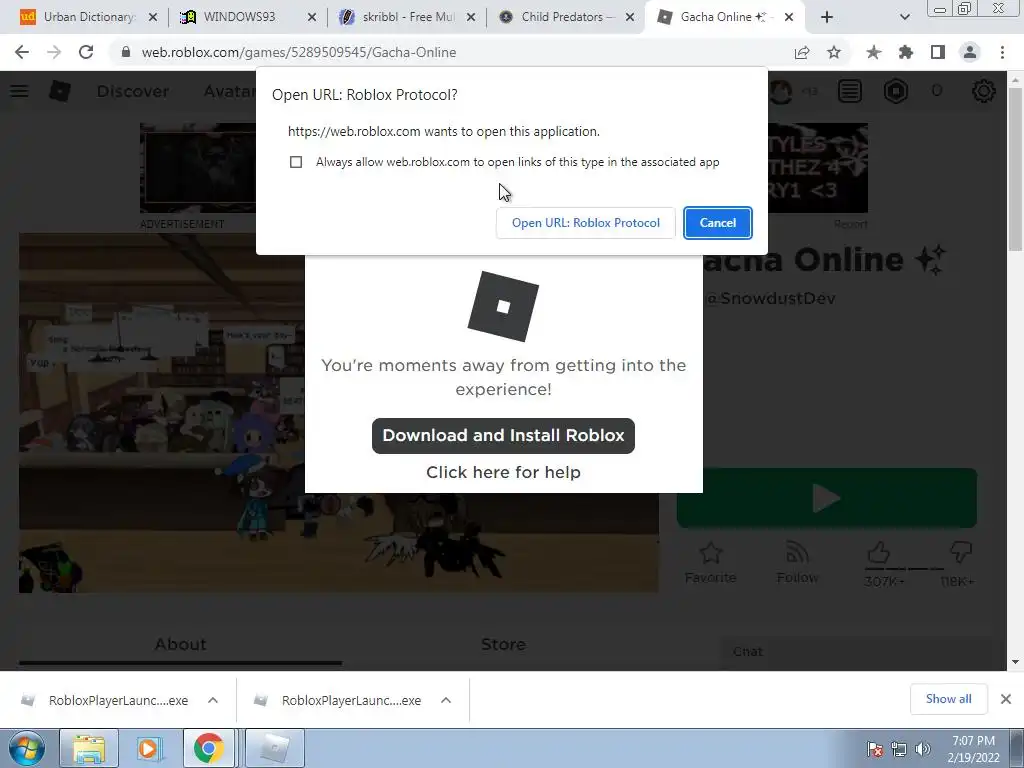1024x768 pixels.
Task: Toggle the browser side panel
Action: 938,52
